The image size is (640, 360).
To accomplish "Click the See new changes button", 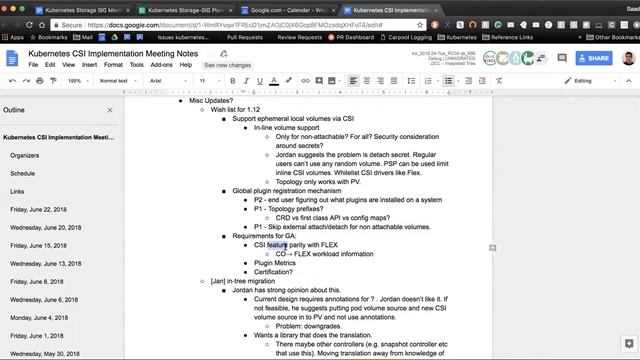I will (x=227, y=65).
